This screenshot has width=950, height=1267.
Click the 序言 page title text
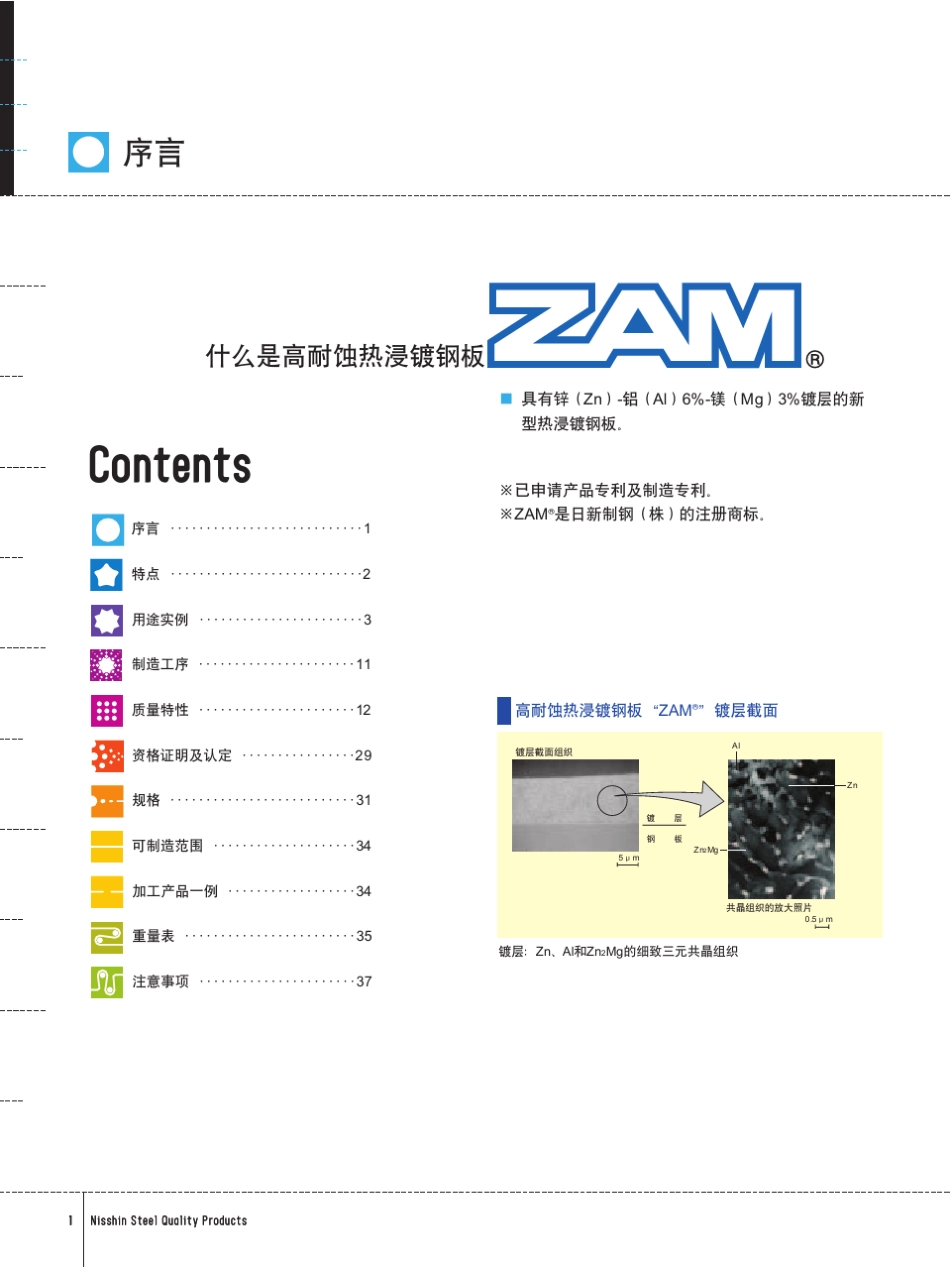[x=153, y=152]
